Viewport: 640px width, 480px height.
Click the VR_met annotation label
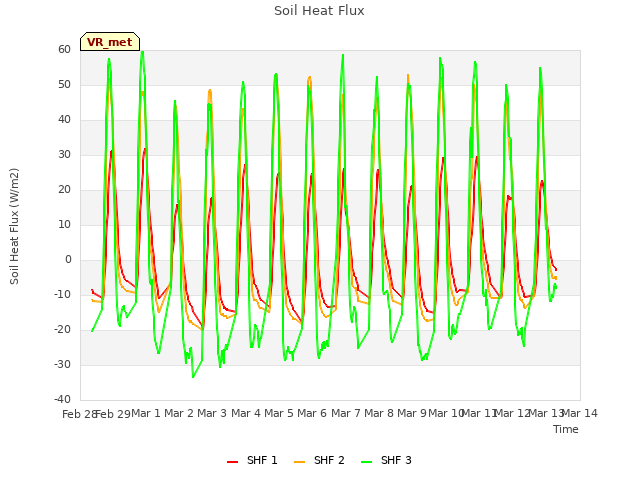coord(110,42)
